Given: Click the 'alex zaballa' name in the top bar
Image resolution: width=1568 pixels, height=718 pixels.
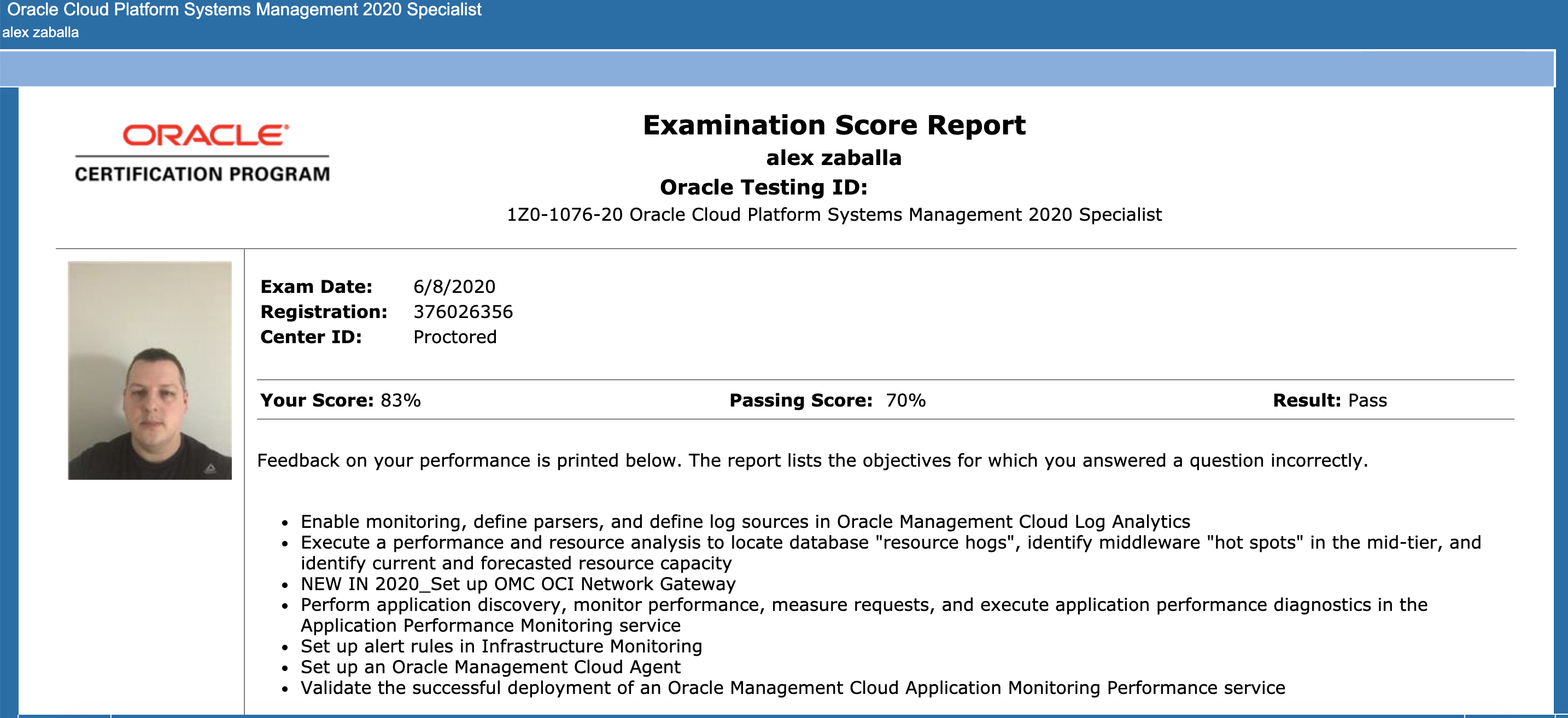Looking at the screenshot, I should [x=40, y=32].
